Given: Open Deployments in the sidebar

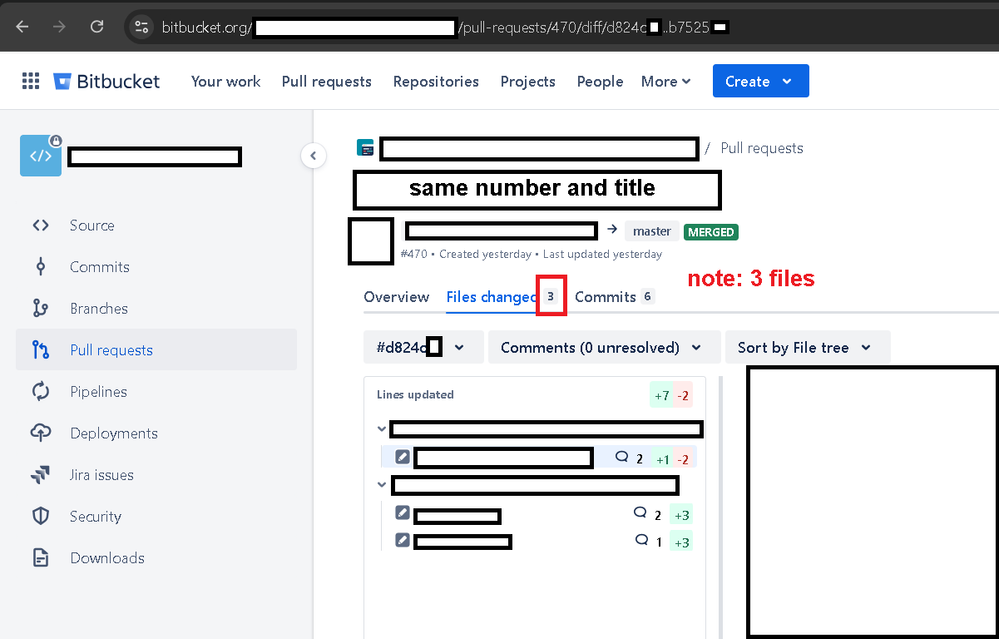Looking at the screenshot, I should 156,433.
